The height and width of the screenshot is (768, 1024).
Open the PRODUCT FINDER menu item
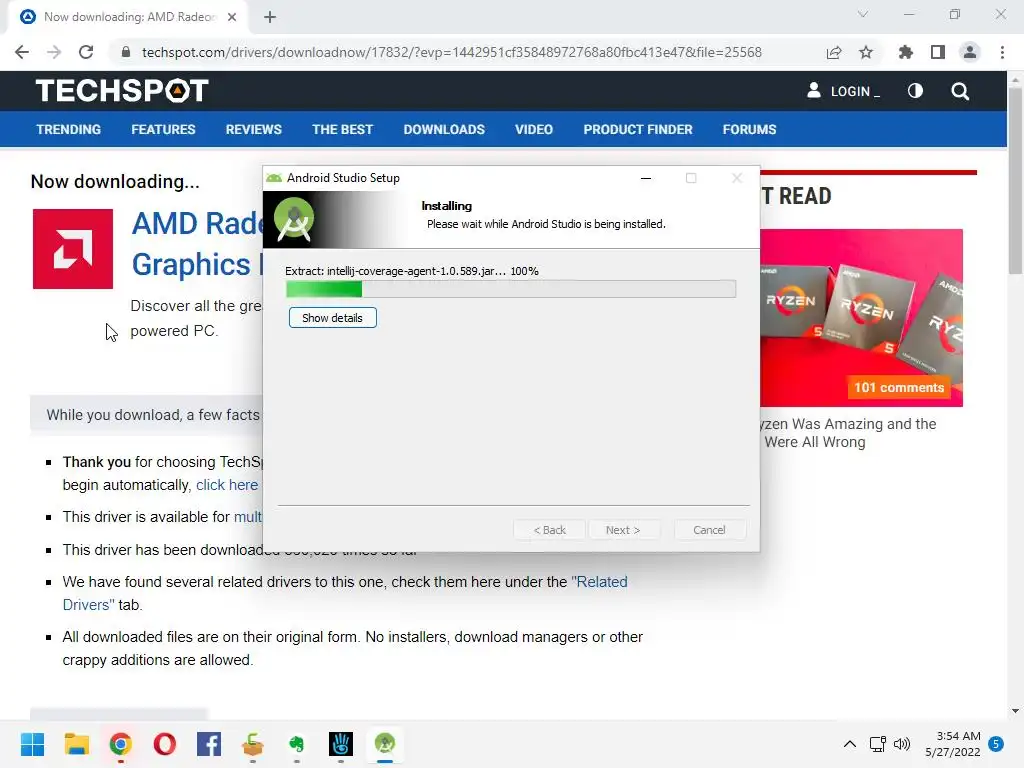pos(637,129)
